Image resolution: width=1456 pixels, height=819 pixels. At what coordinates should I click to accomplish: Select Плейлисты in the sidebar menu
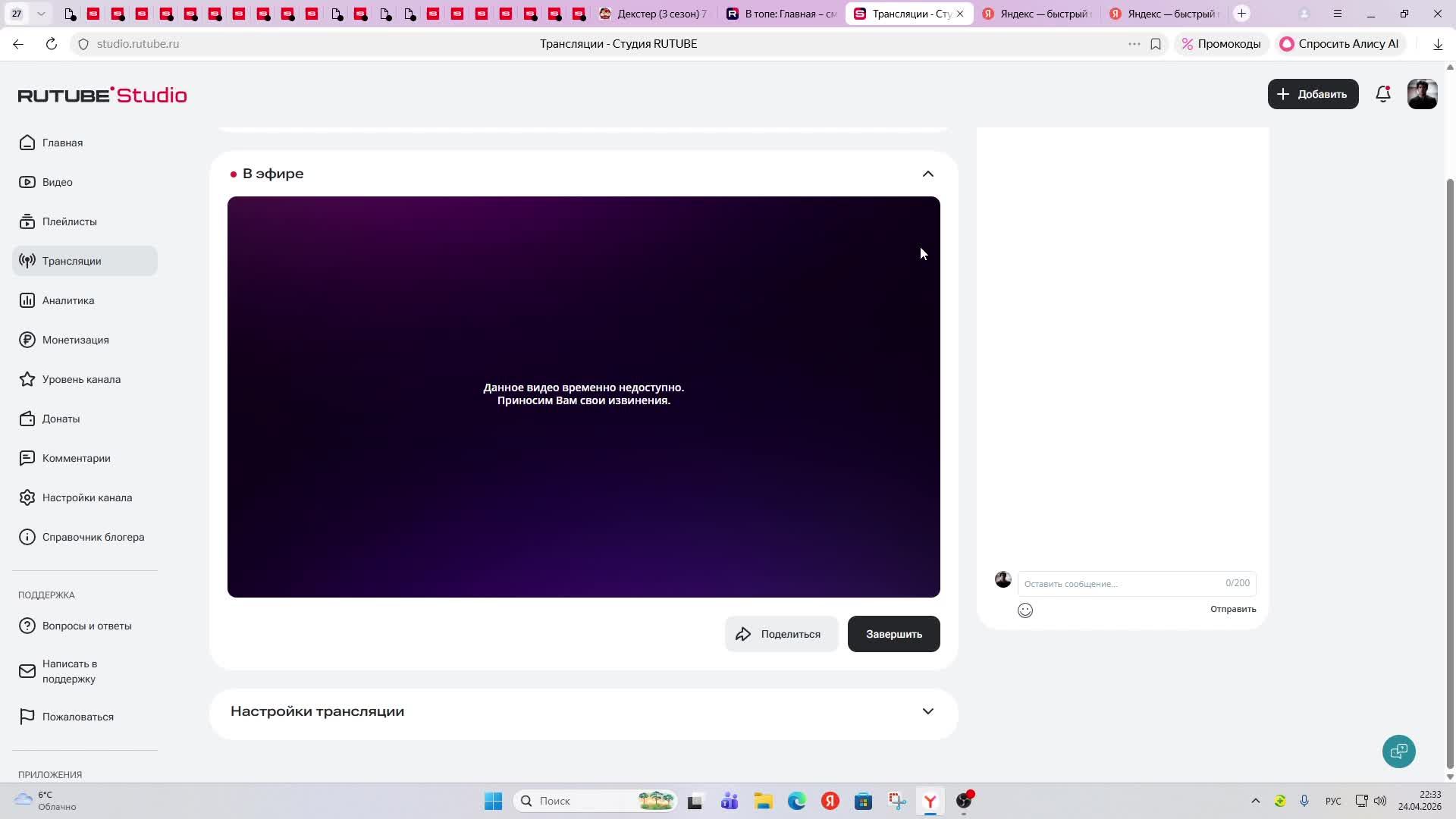pos(69,221)
